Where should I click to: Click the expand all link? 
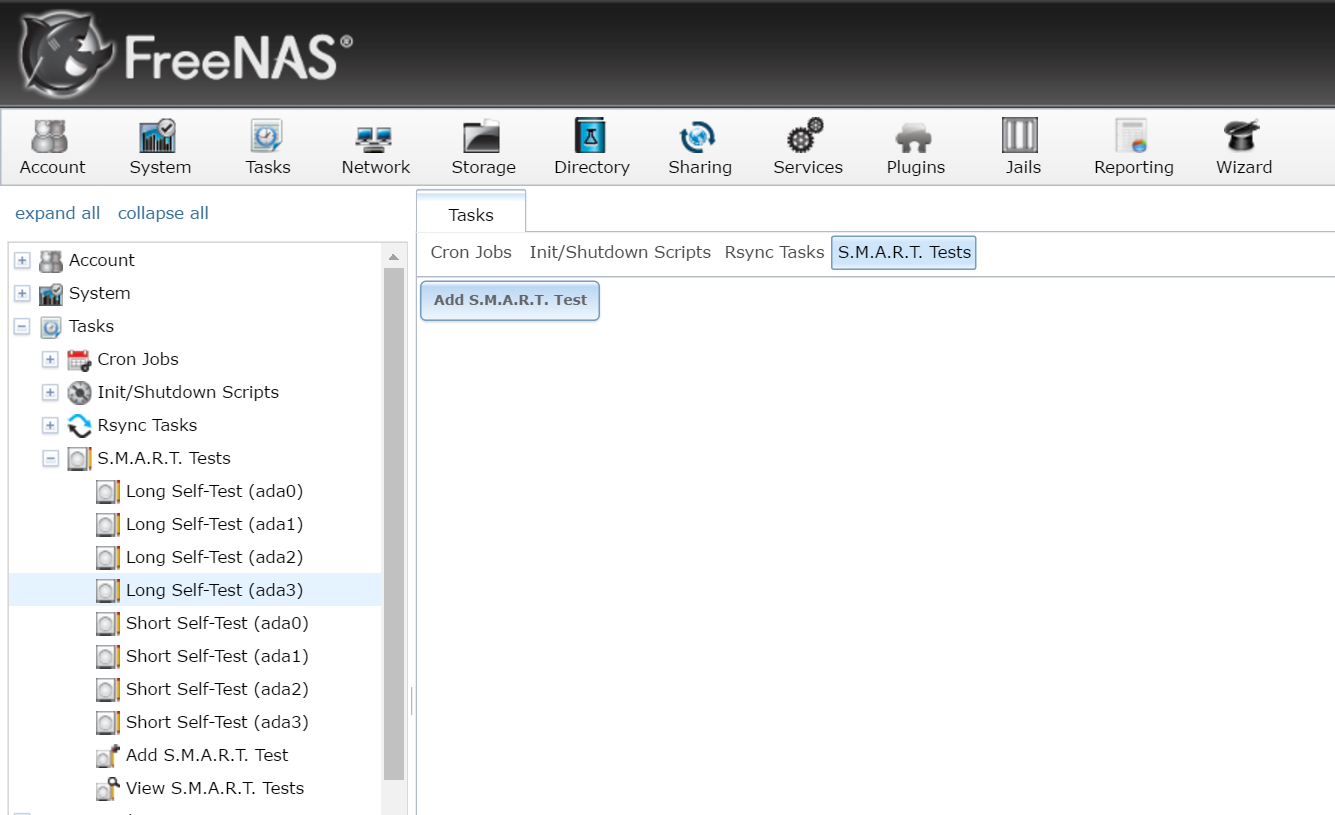[x=58, y=213]
